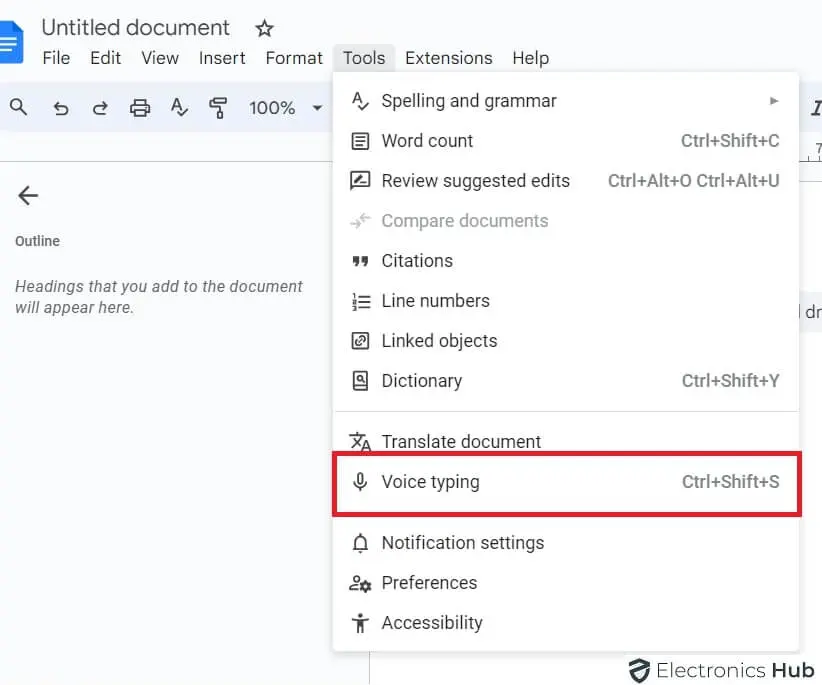Click the Translate document icon
Screen dimensions: 822x685
pos(360,441)
